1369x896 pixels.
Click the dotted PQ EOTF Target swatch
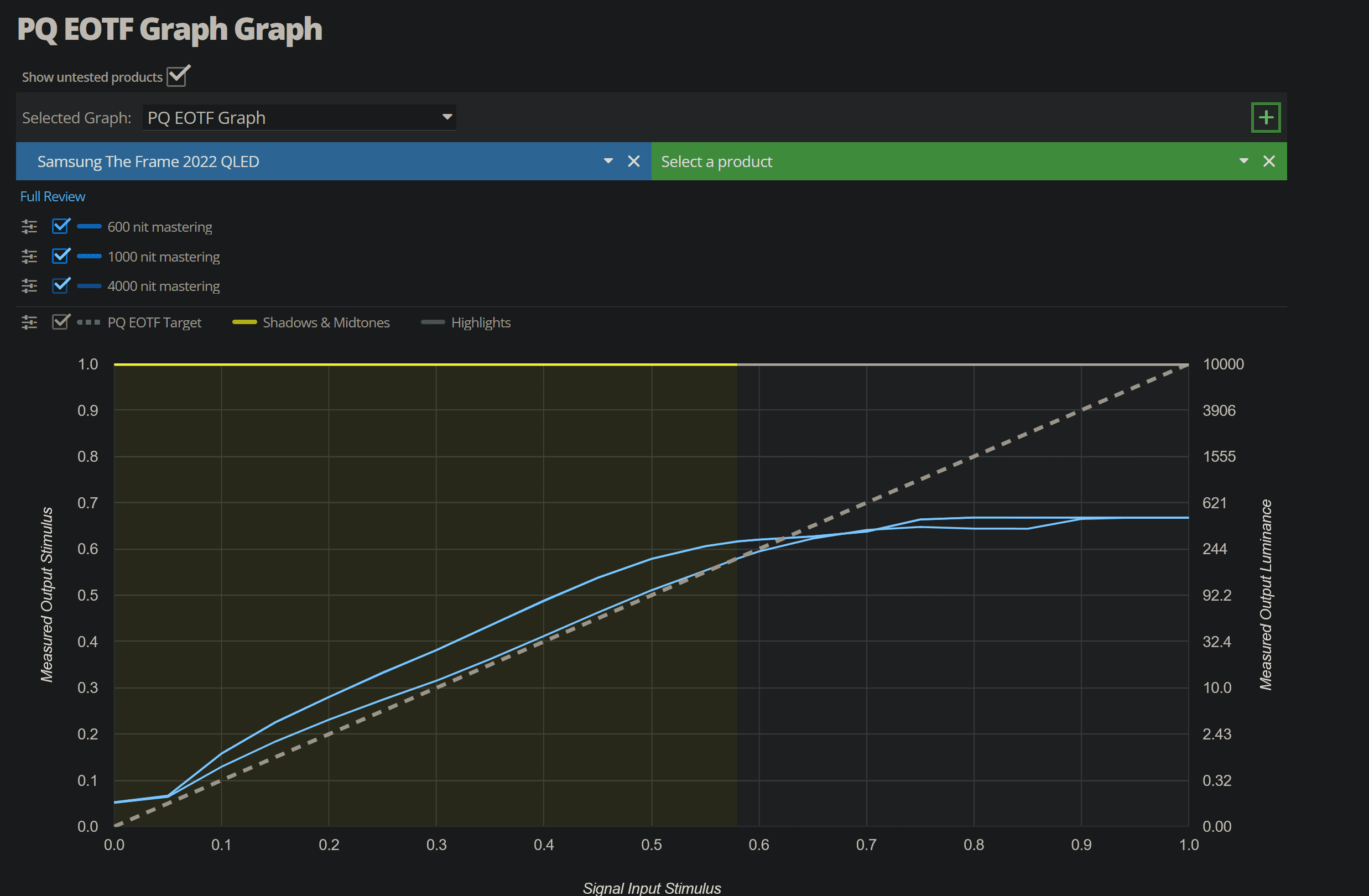coord(89,322)
